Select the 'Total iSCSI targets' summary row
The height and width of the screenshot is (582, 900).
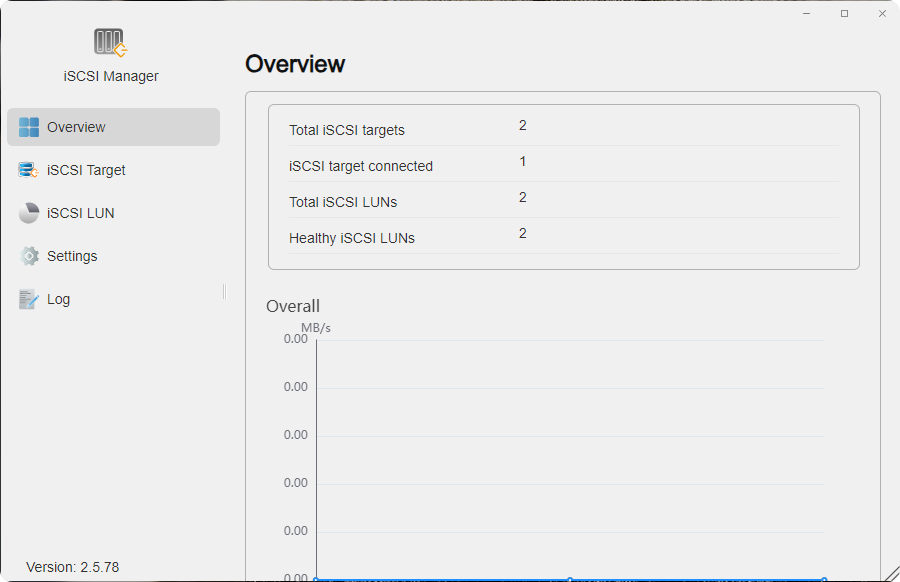pos(347,130)
